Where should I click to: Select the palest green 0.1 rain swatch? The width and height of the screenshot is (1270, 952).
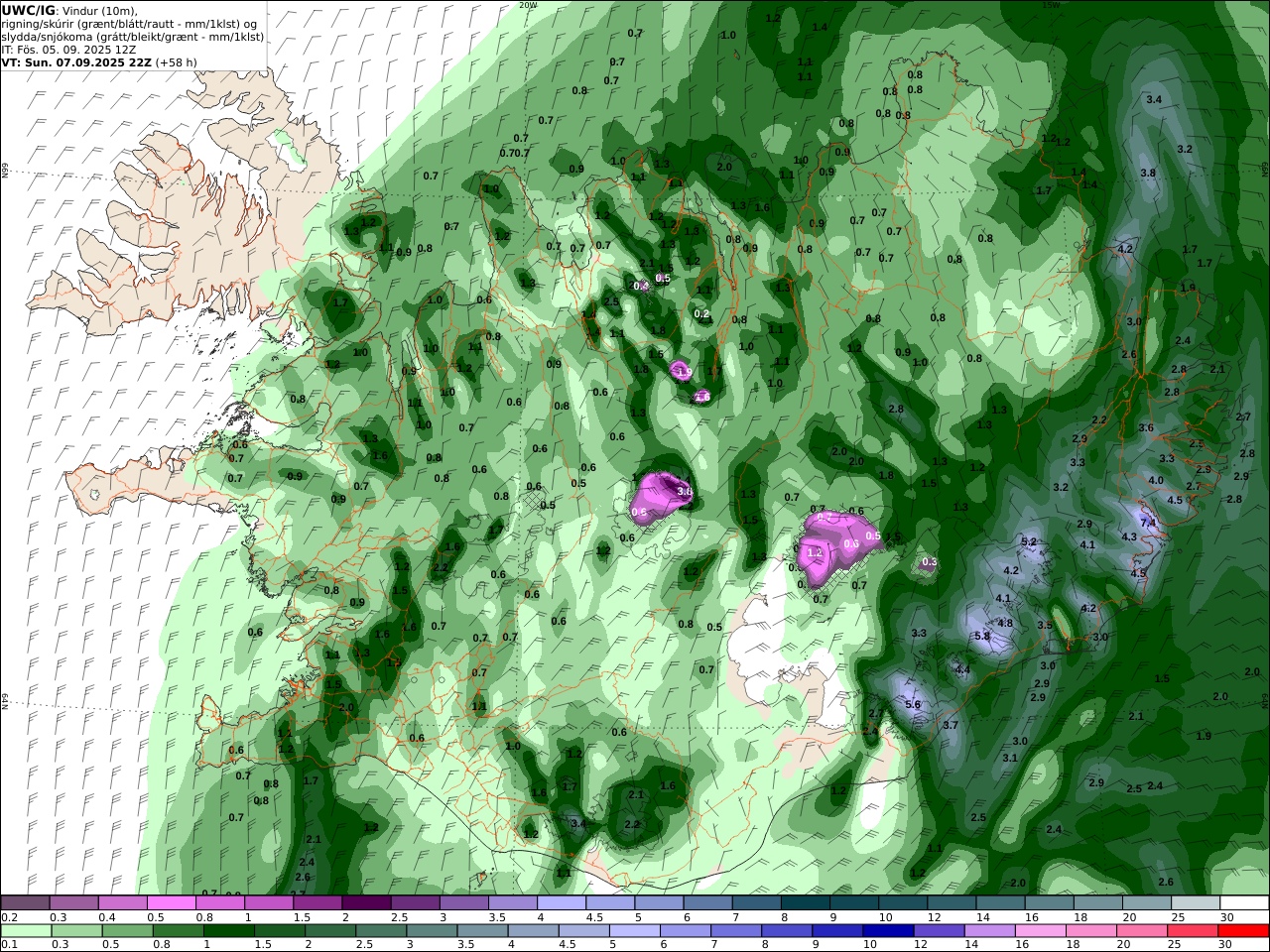click(x=26, y=931)
